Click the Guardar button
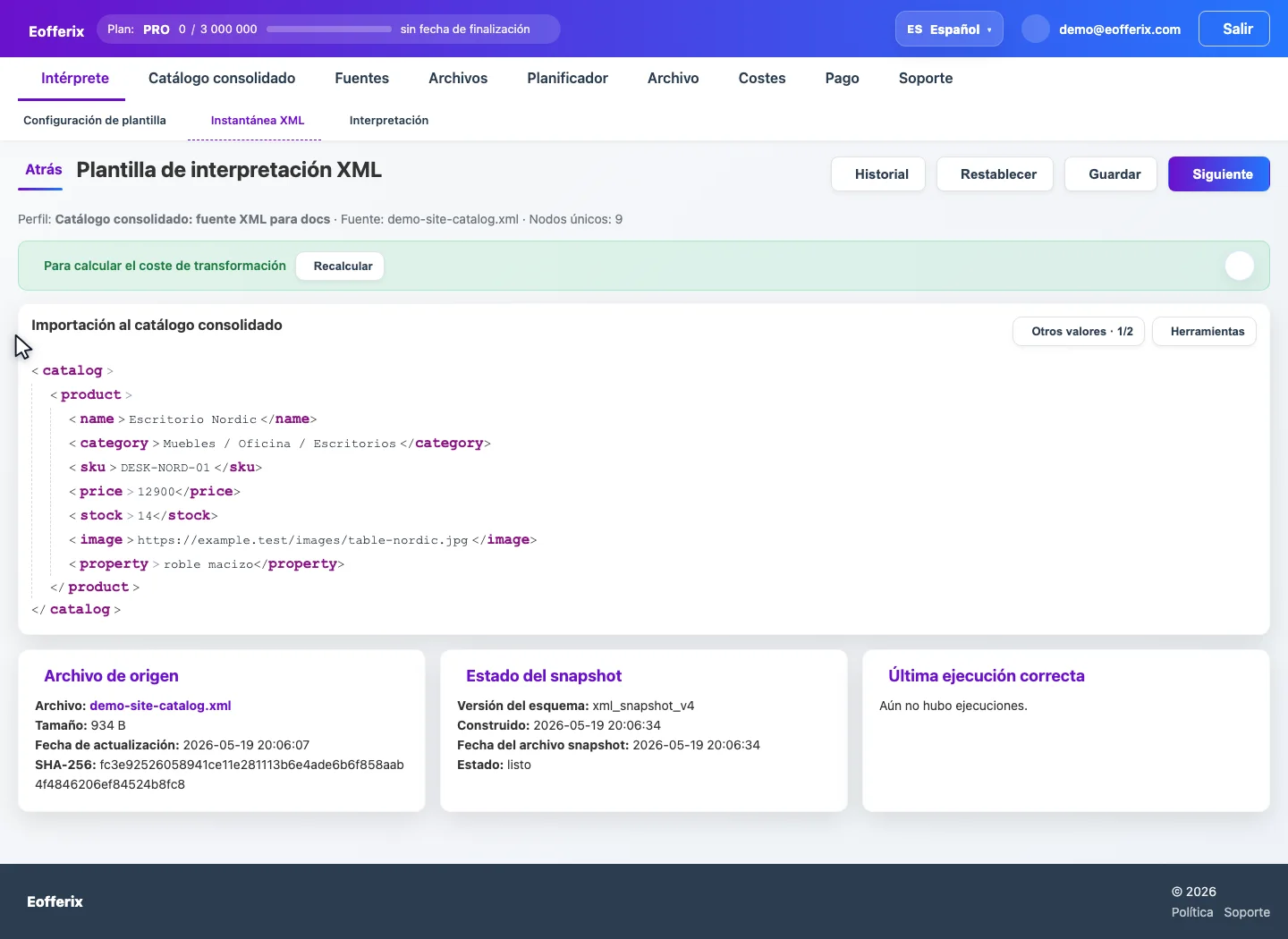The height and width of the screenshot is (939, 1288). 1111,174
